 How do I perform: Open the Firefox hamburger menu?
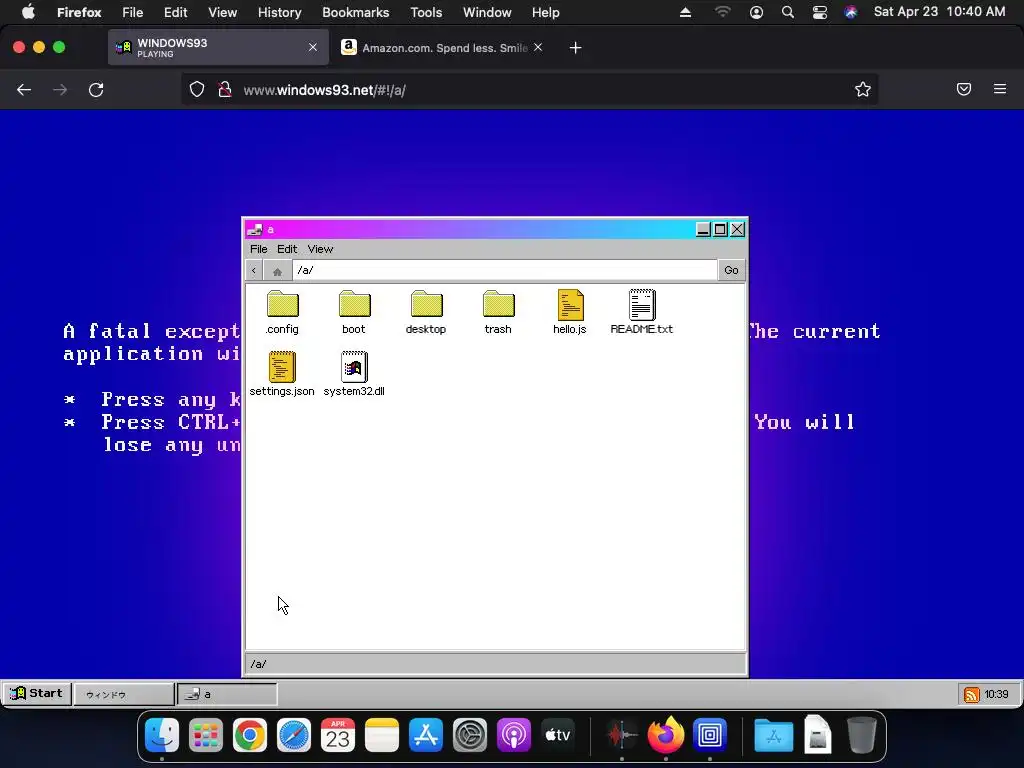pyautogui.click(x=1000, y=89)
